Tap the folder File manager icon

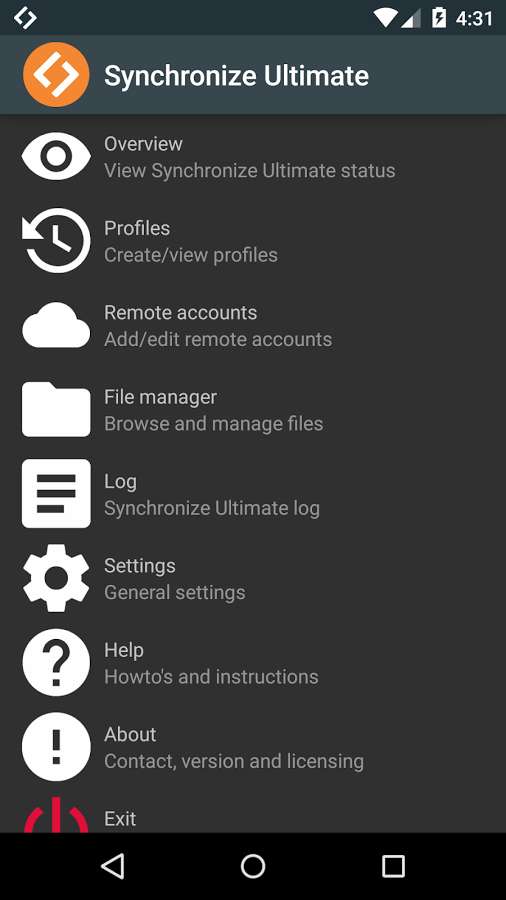tap(56, 409)
